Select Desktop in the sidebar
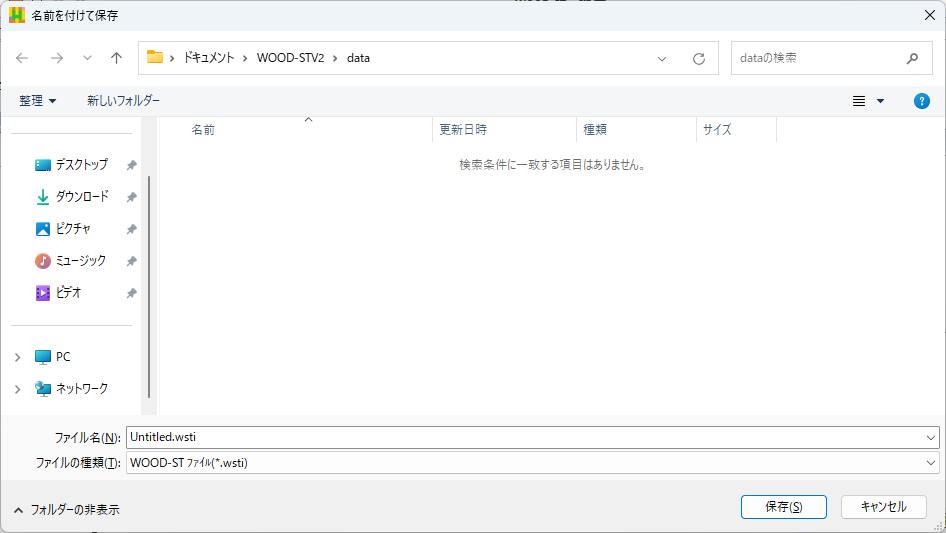946x533 pixels. tap(81, 165)
